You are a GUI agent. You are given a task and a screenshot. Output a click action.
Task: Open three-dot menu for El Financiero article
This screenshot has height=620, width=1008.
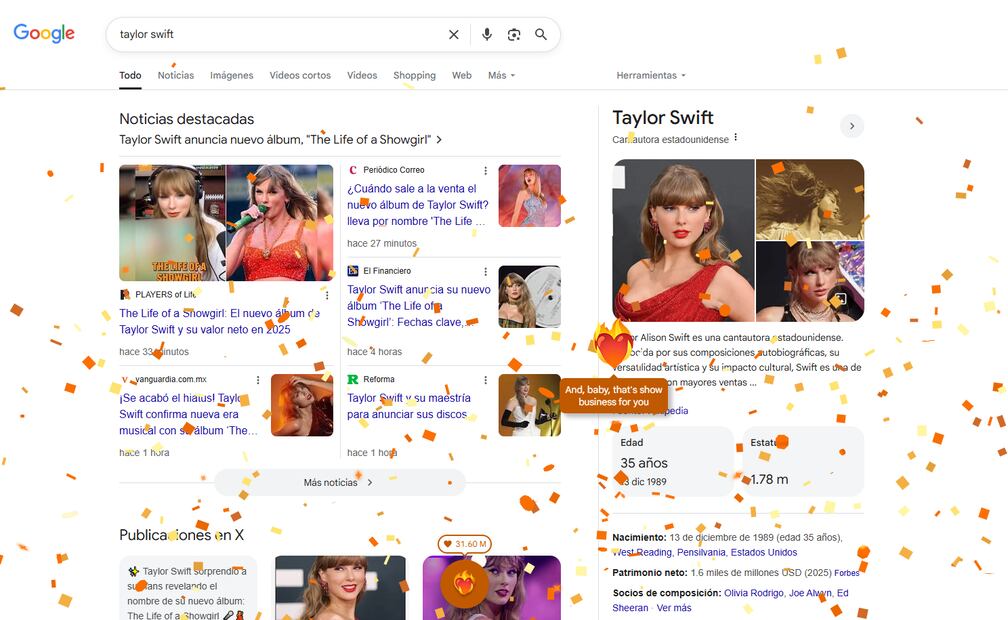click(486, 271)
